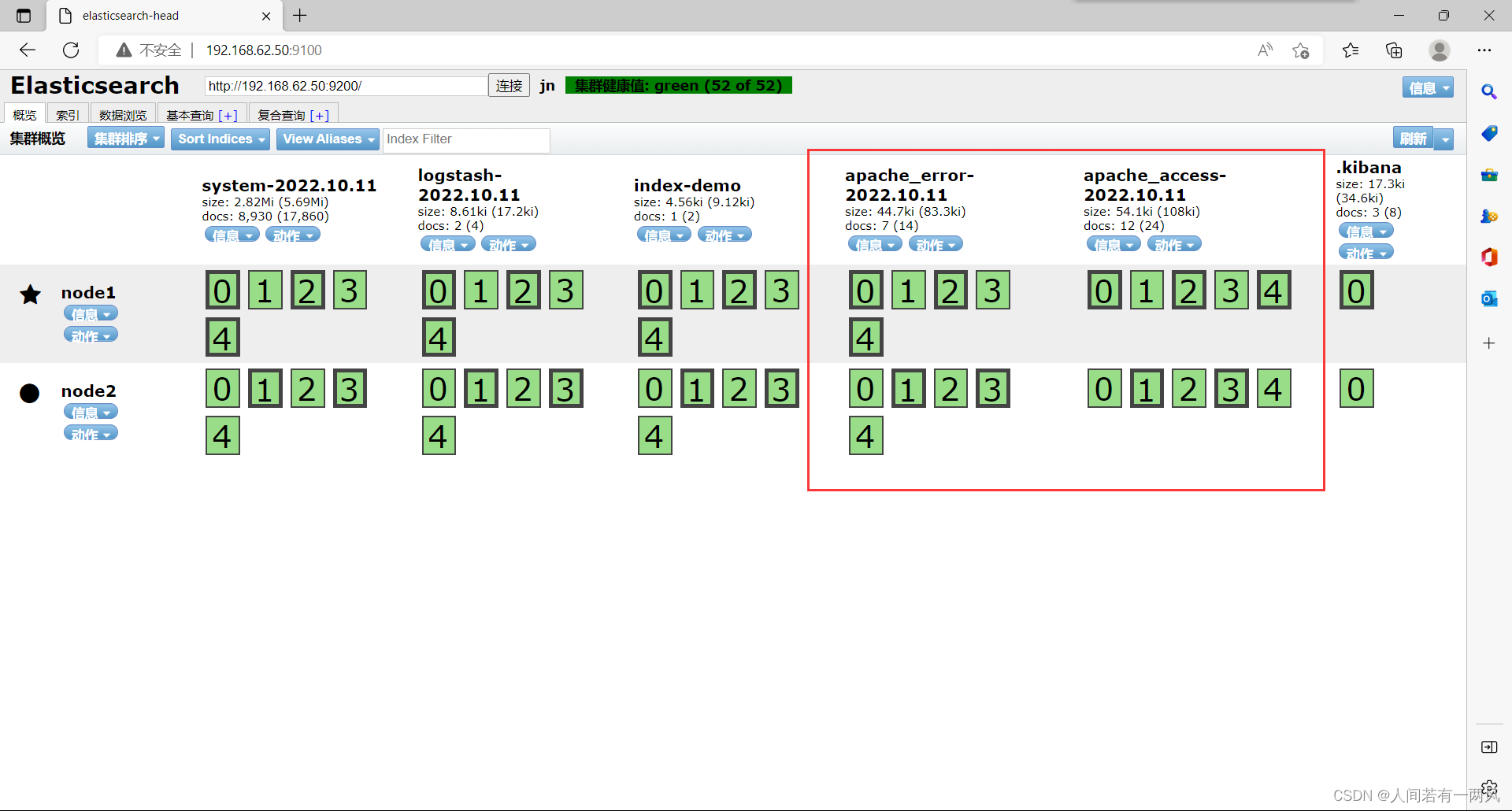Open the 基本查询 tab

click(x=202, y=114)
